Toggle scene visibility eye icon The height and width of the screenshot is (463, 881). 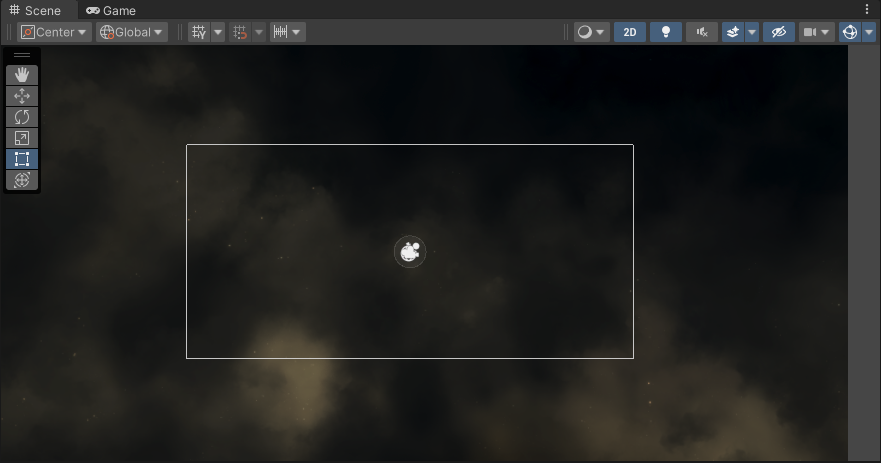coord(778,32)
